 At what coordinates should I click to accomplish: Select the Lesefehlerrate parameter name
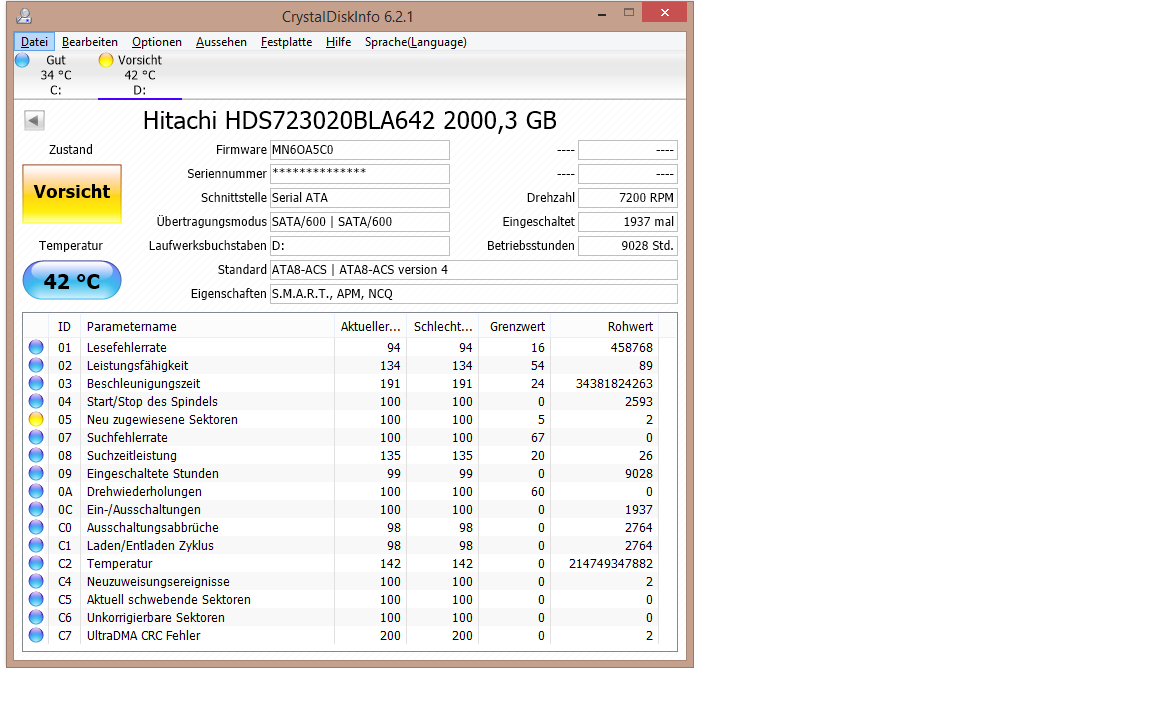(x=126, y=348)
